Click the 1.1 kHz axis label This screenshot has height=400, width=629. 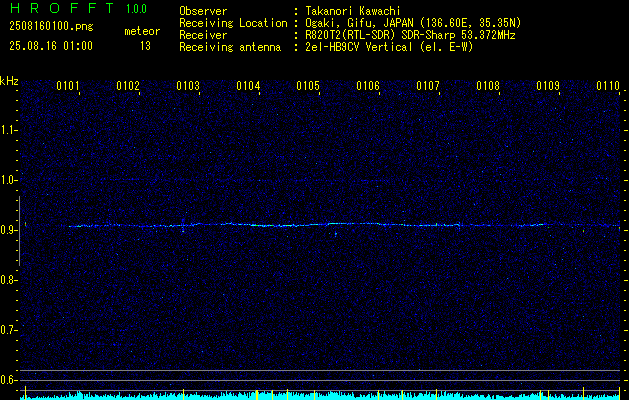[7, 130]
